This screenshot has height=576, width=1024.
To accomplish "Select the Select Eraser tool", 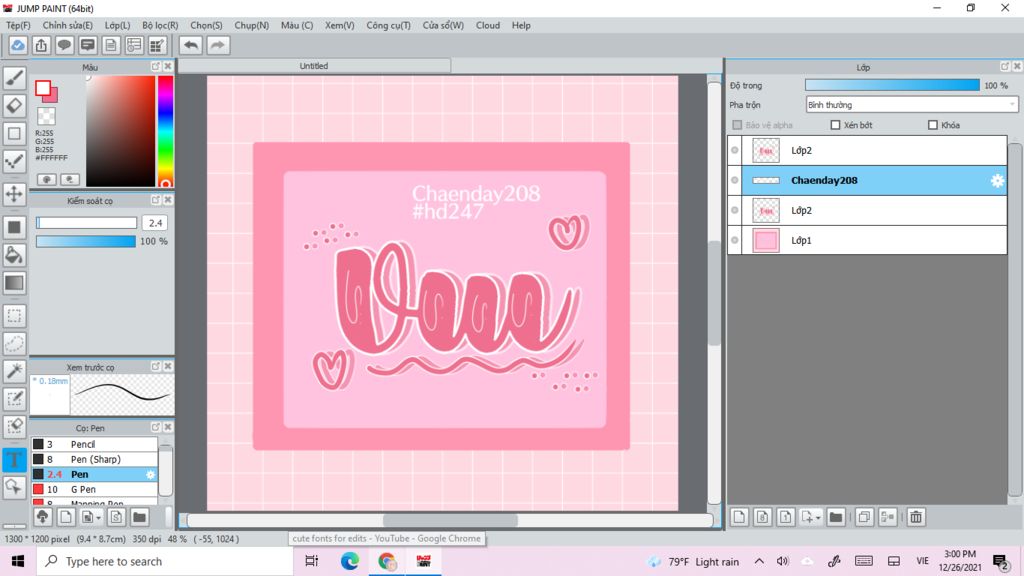I will [14, 426].
